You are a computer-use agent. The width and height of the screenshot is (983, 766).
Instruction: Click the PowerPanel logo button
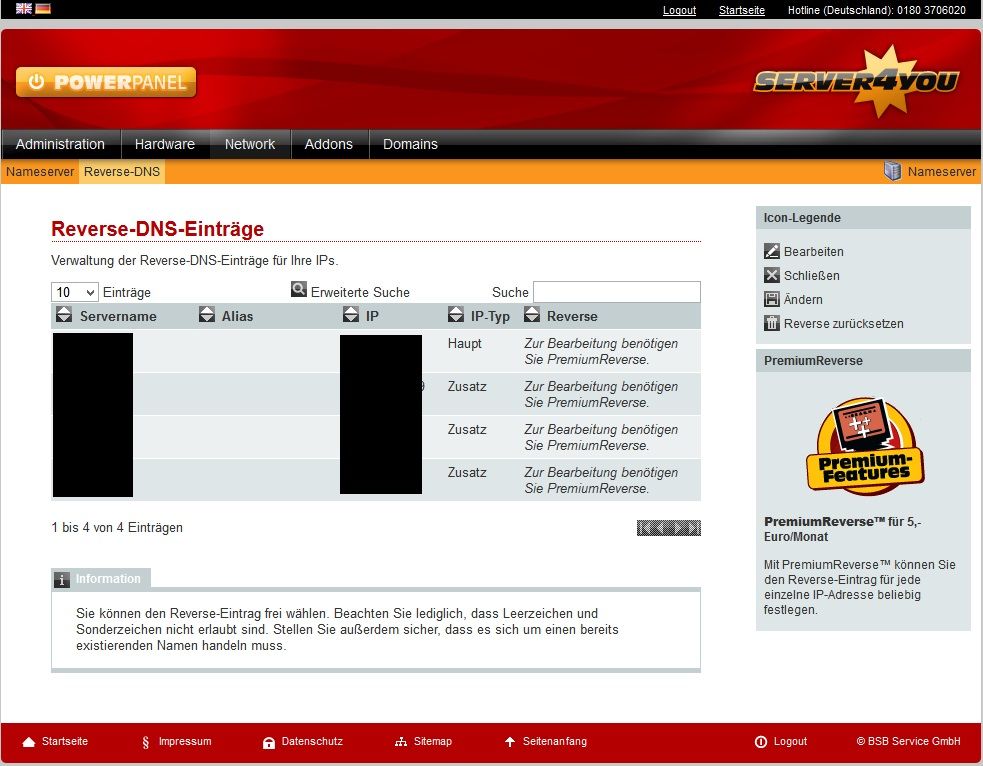click(106, 83)
